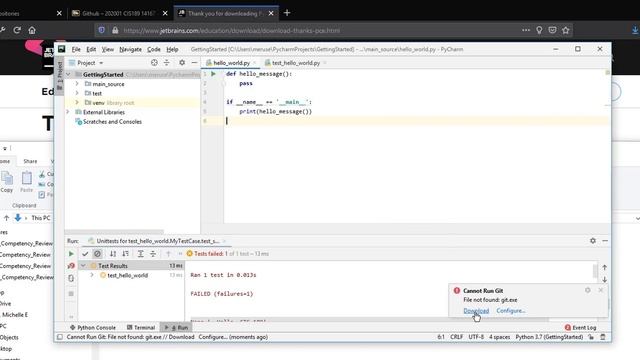Click the browser reload button
This screenshot has width=640, height=360.
pos(17,30)
